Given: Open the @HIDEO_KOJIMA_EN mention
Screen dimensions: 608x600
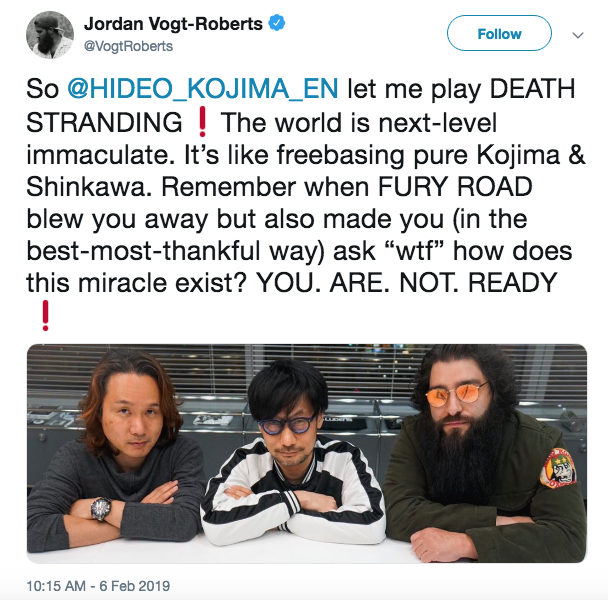Looking at the screenshot, I should point(203,89).
